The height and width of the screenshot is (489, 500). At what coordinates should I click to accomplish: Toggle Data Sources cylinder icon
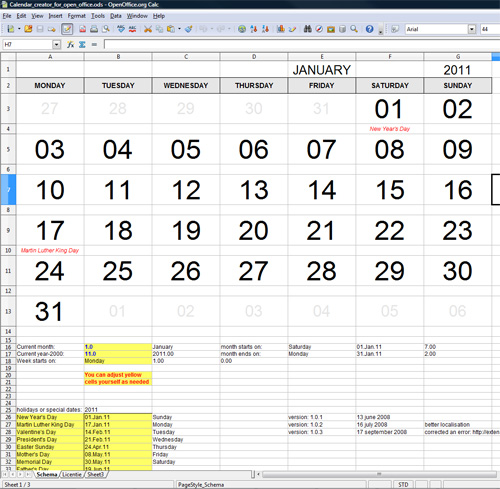(x=342, y=29)
